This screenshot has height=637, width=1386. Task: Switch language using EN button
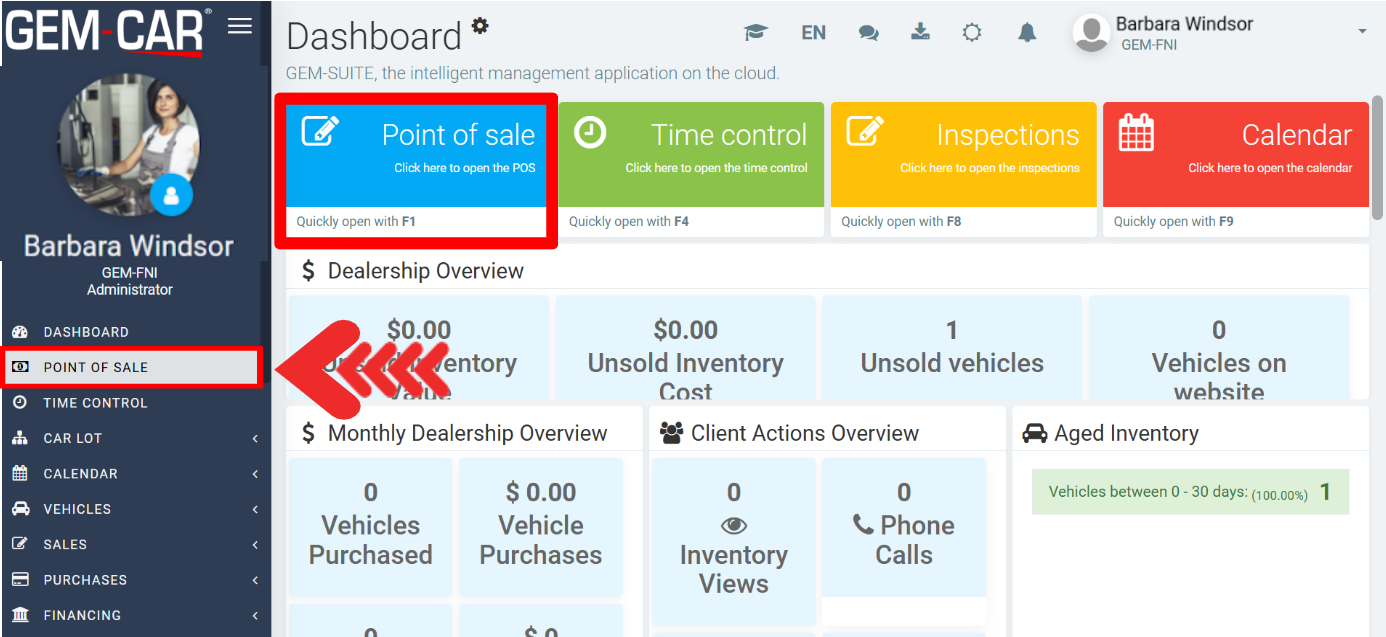point(813,33)
